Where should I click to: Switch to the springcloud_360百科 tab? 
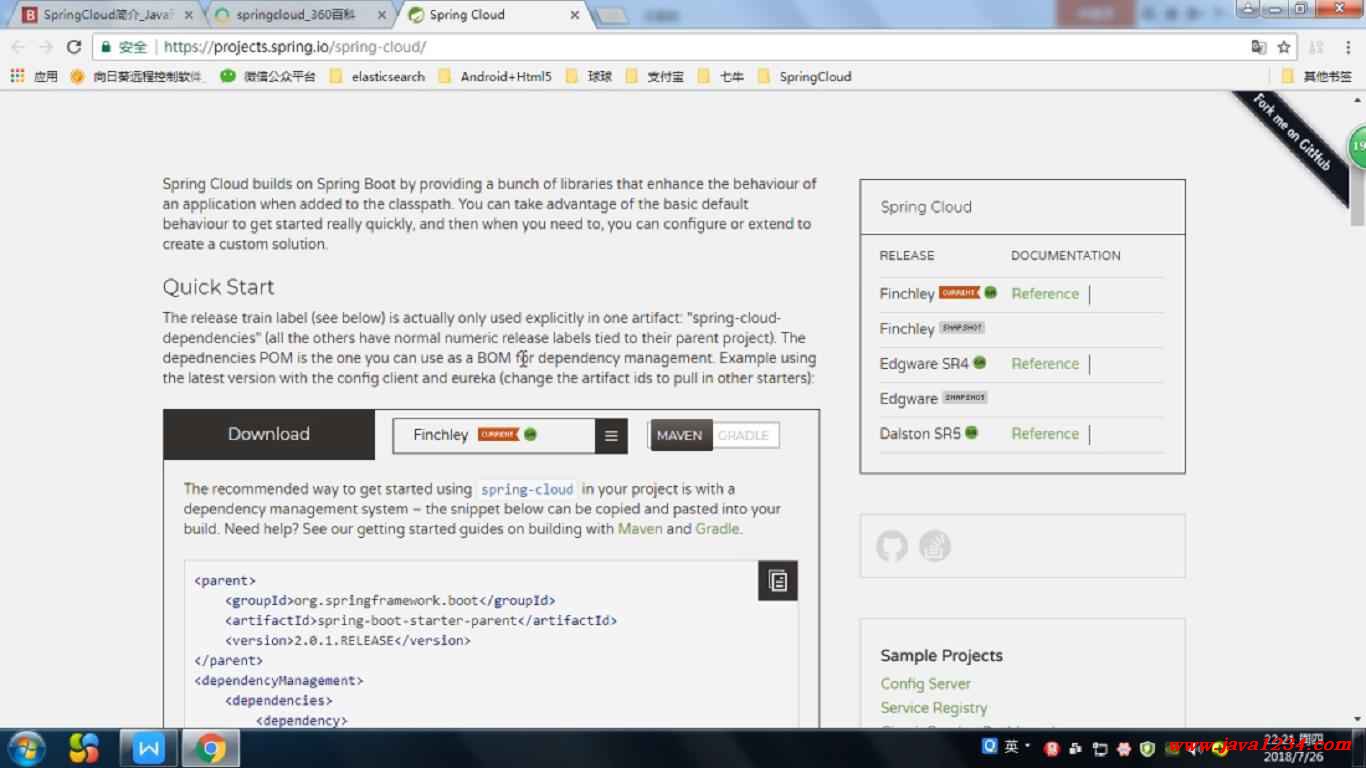coord(300,15)
